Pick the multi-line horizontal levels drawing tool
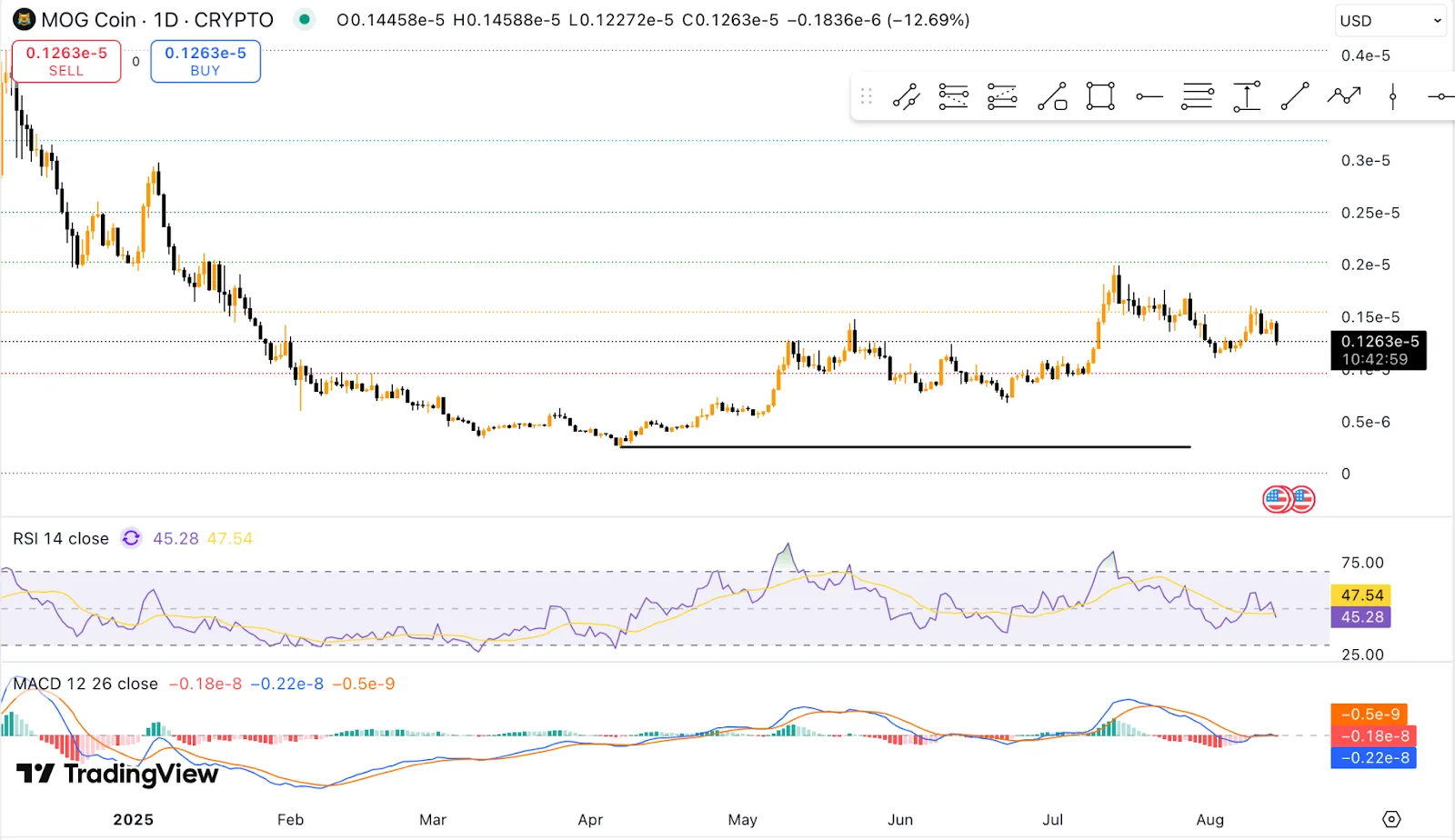This screenshot has height=840, width=1455. pos(1198,96)
